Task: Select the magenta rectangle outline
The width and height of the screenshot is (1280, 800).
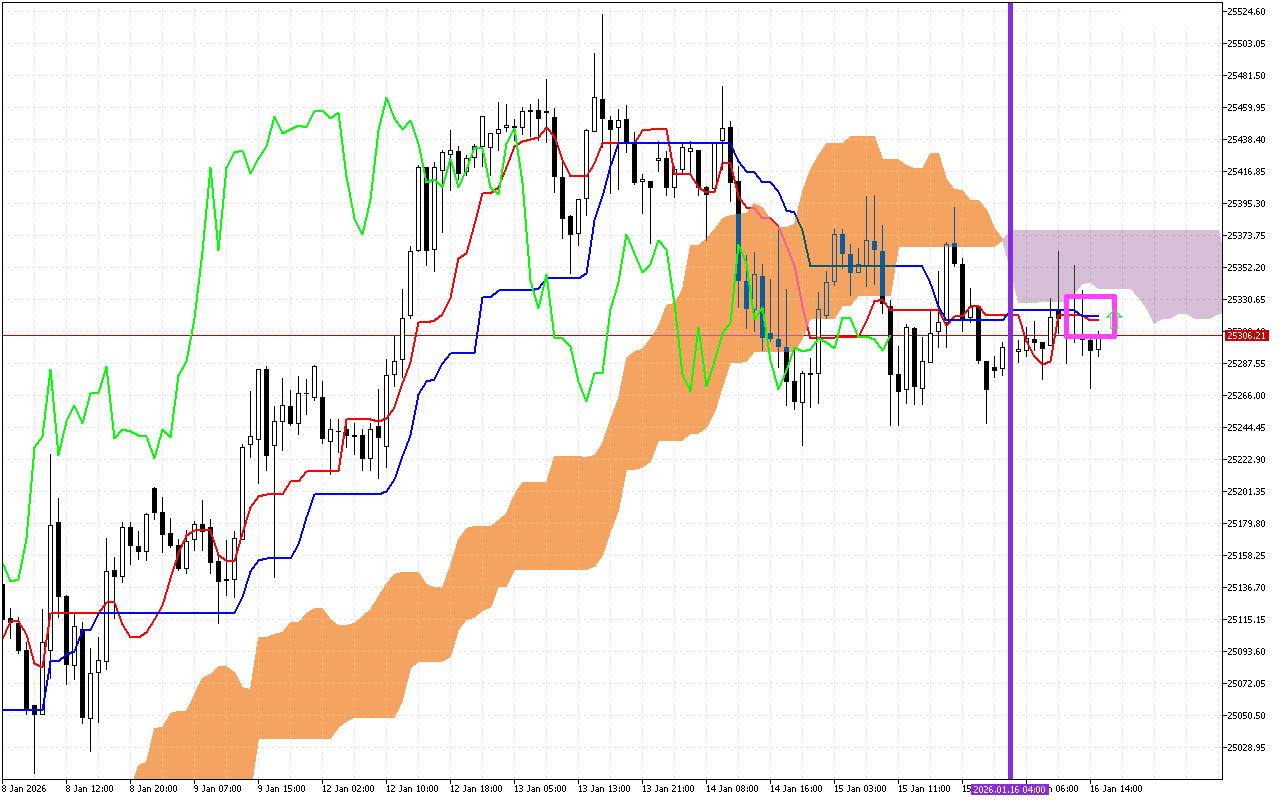Action: tap(1090, 297)
